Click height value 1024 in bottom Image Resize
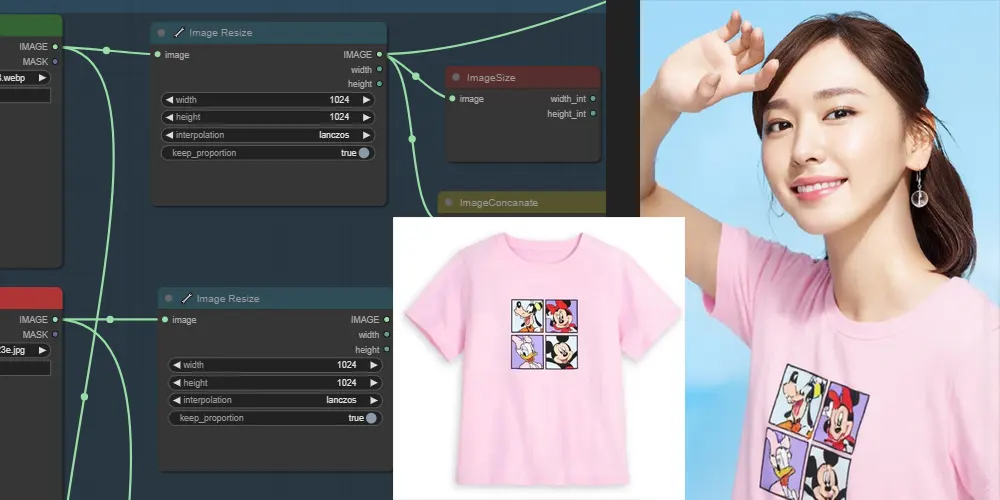The height and width of the screenshot is (500, 1000). (x=347, y=383)
